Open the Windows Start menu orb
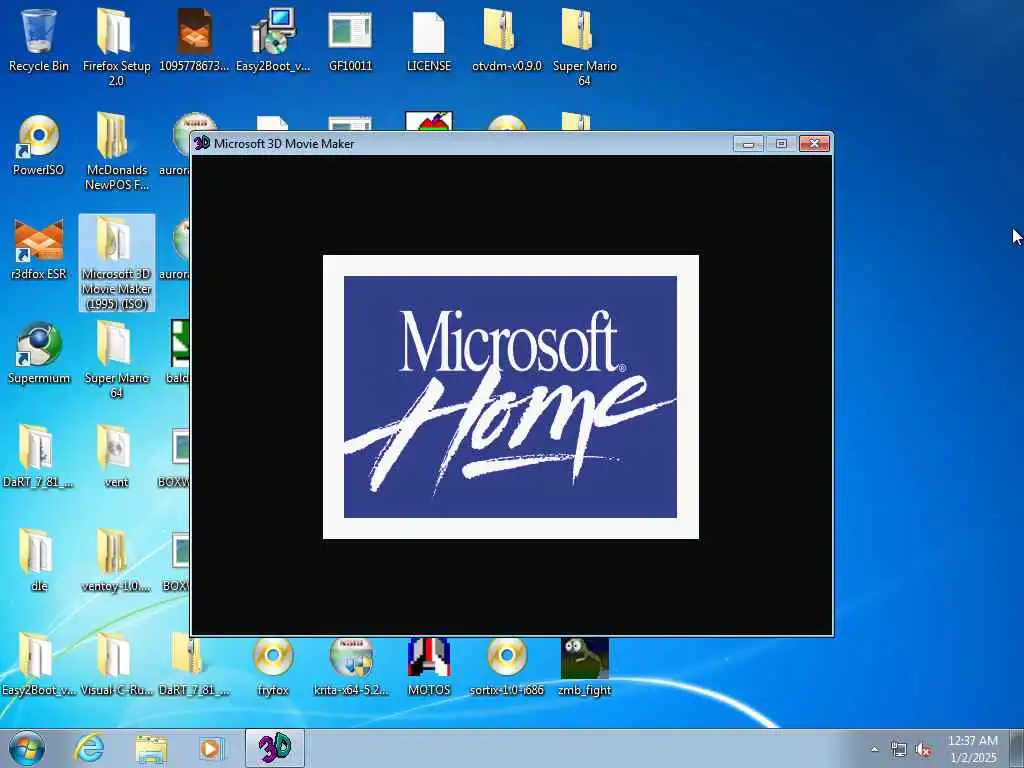The height and width of the screenshot is (768, 1024). coord(27,748)
